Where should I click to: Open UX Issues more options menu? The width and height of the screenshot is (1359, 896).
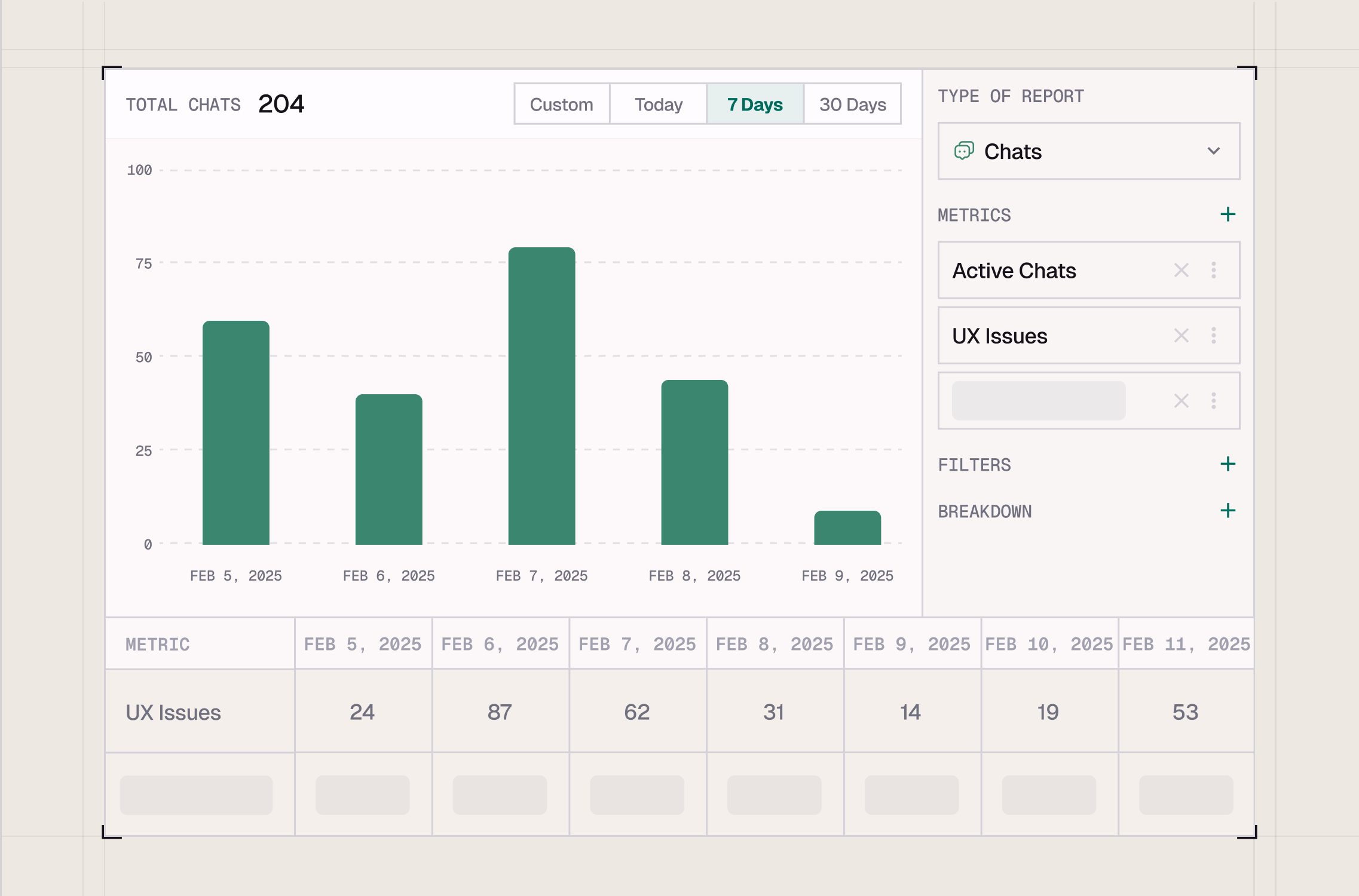coord(1213,336)
